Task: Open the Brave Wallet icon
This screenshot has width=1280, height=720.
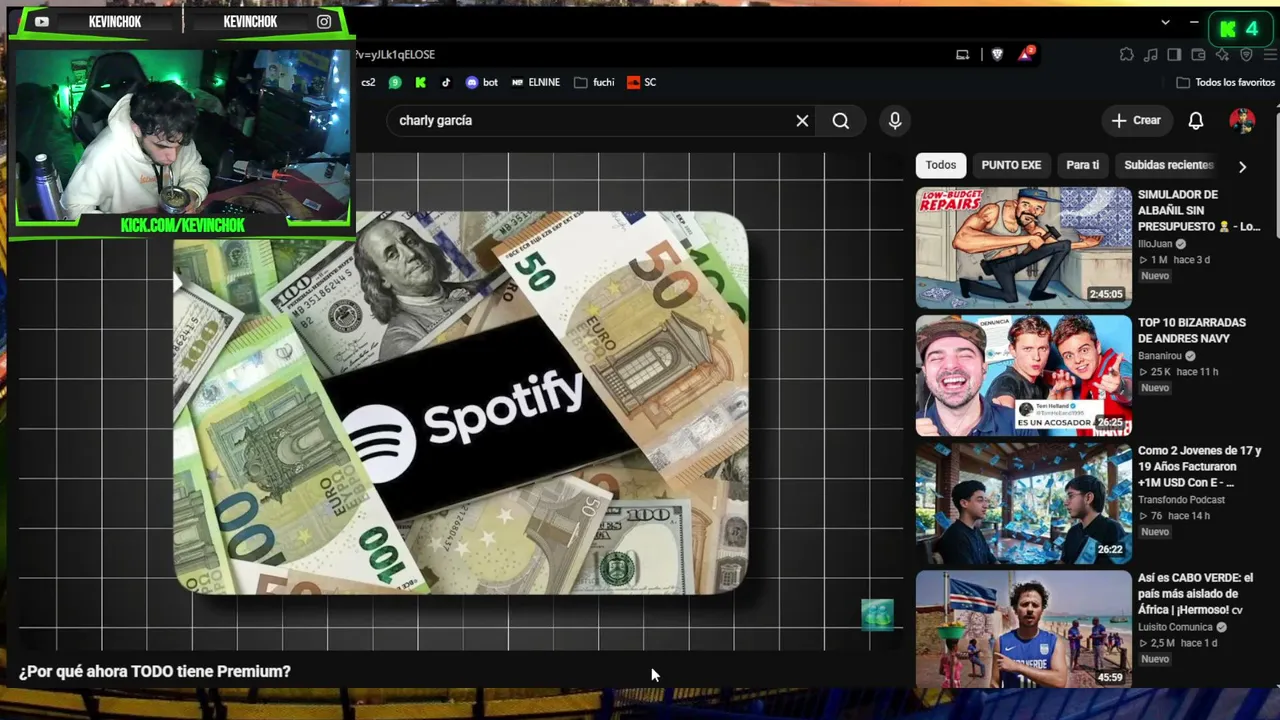Action: click(x=1198, y=54)
